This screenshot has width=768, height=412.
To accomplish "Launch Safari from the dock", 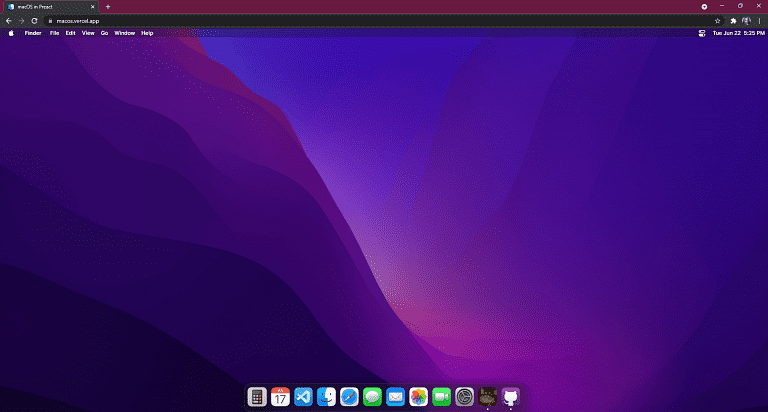I will point(349,397).
